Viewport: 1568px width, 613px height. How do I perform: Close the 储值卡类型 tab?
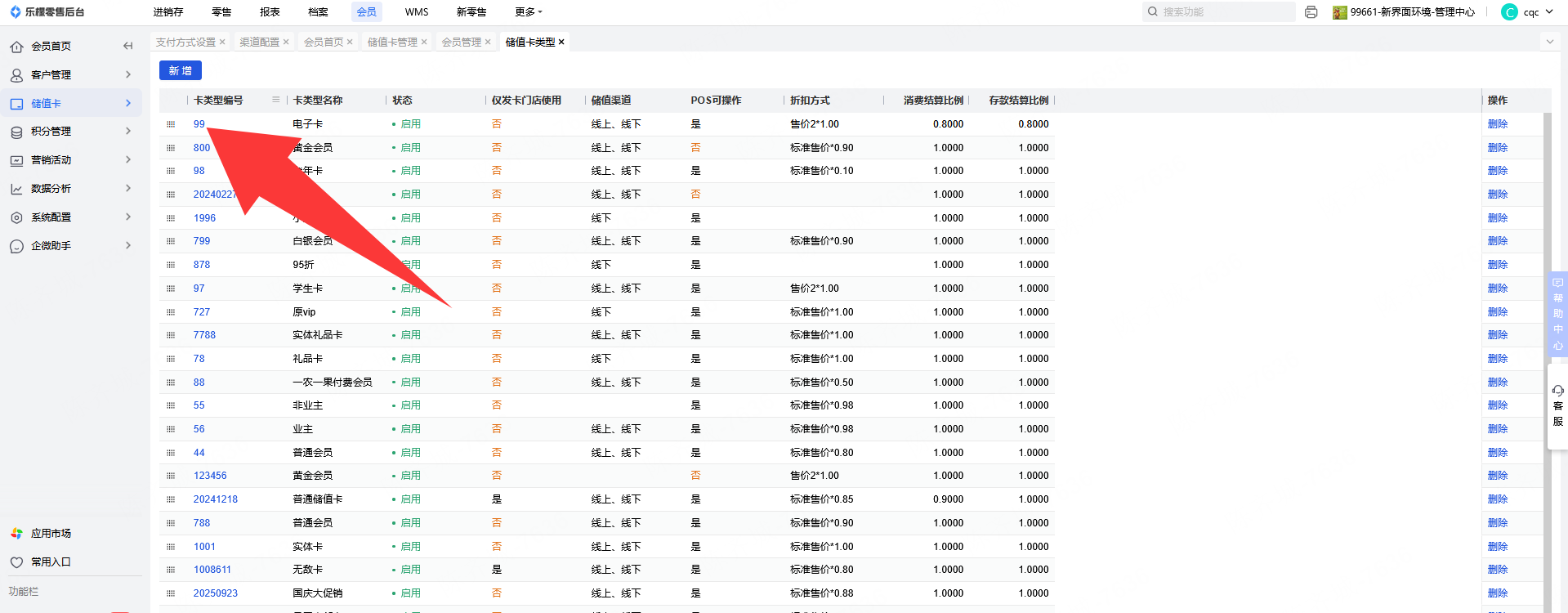click(561, 42)
